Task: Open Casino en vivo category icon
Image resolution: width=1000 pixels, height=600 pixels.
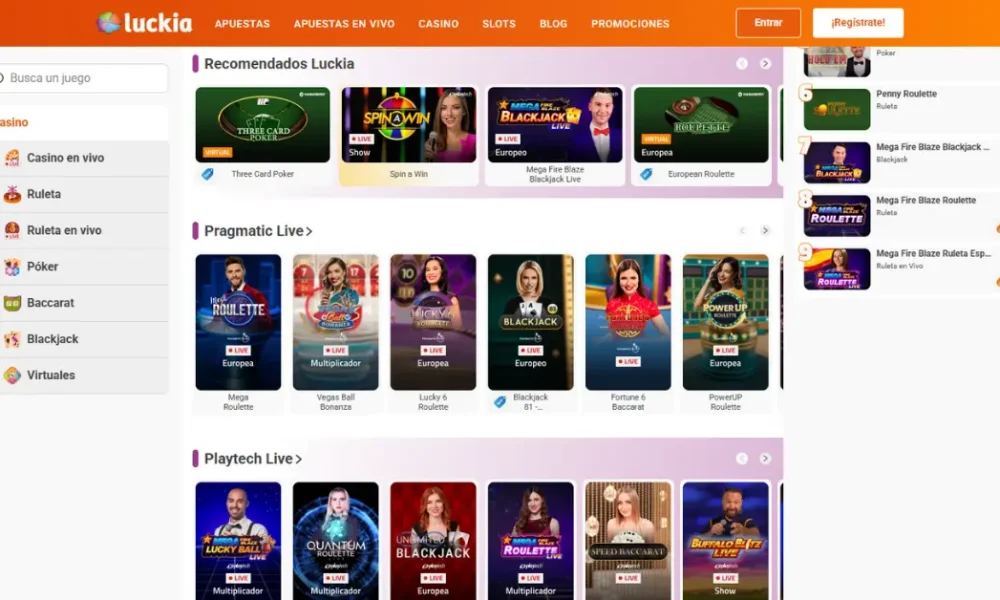Action: pos(11,157)
